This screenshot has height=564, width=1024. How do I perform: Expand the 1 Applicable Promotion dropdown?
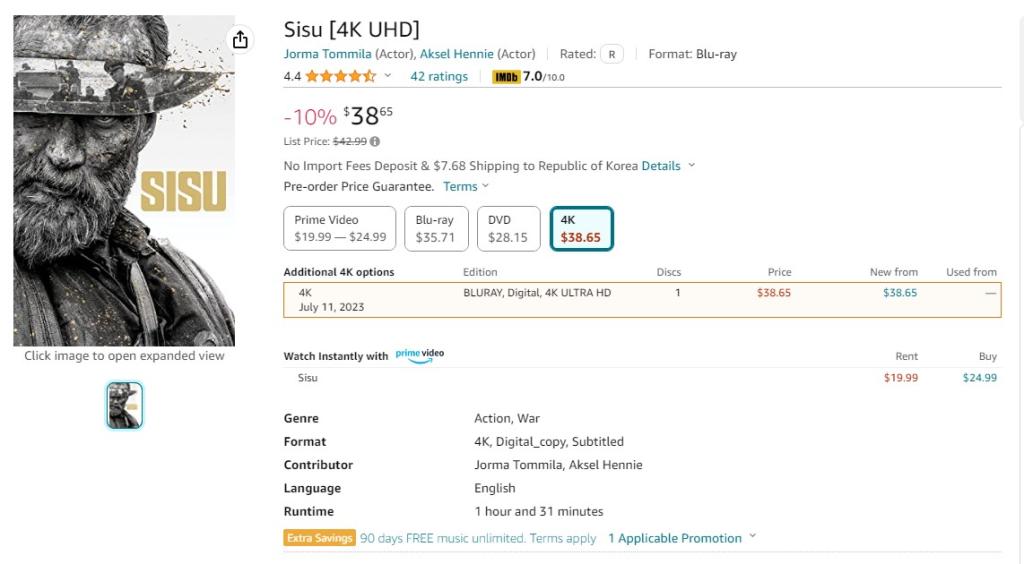pyautogui.click(x=681, y=538)
